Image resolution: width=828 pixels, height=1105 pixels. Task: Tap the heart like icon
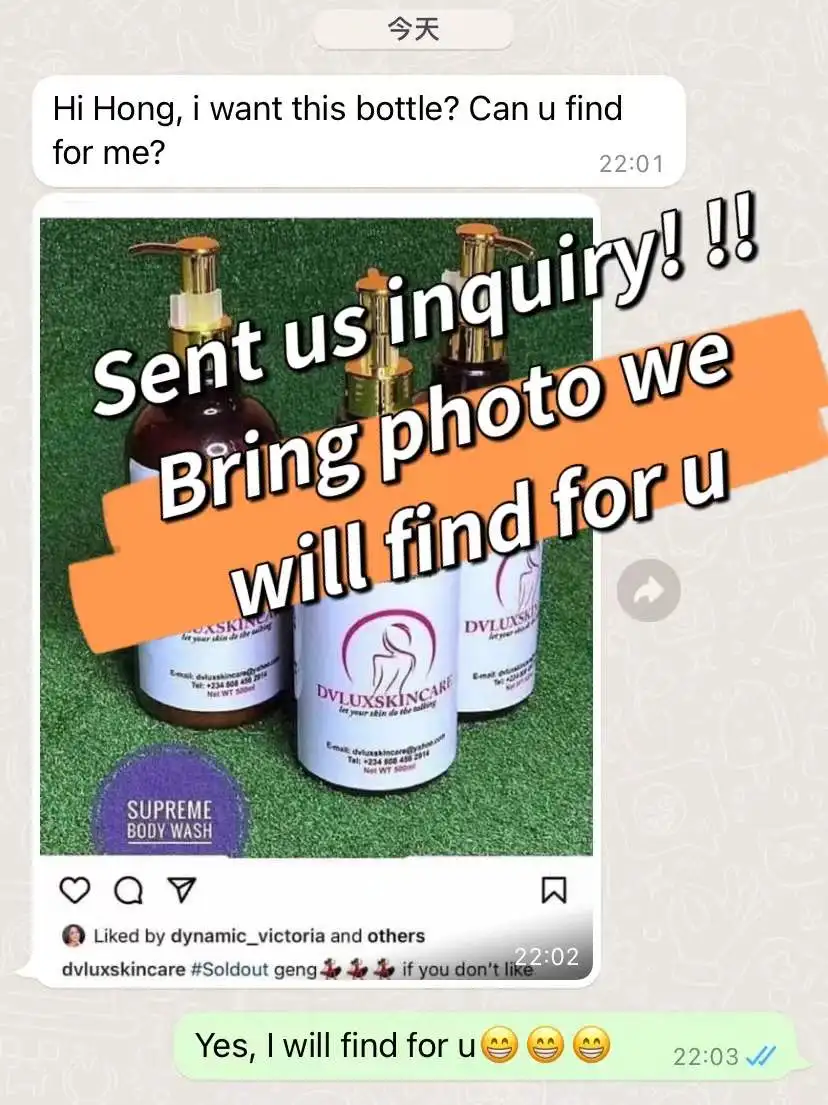(75, 890)
